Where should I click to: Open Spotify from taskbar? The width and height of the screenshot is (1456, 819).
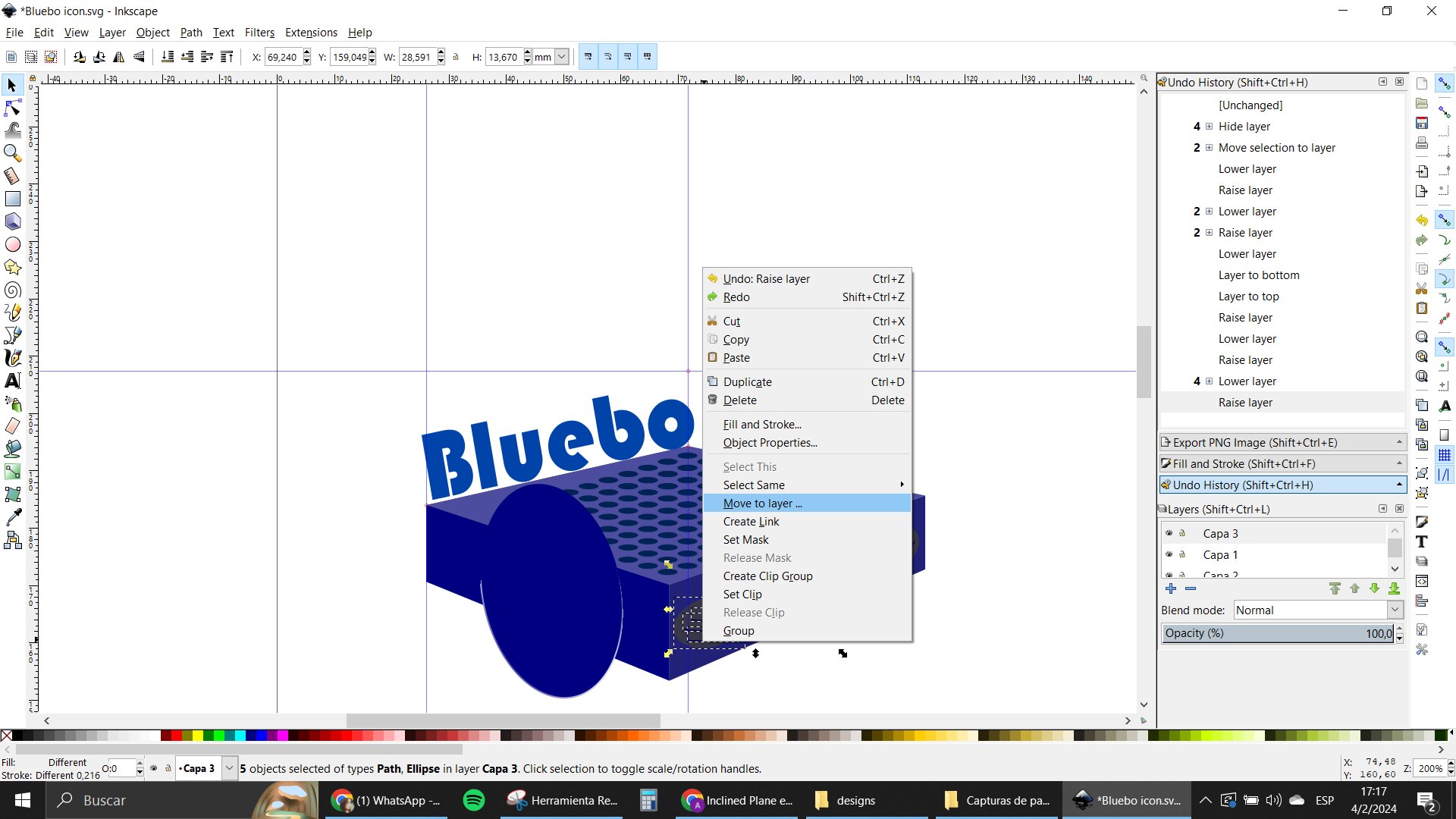[474, 800]
